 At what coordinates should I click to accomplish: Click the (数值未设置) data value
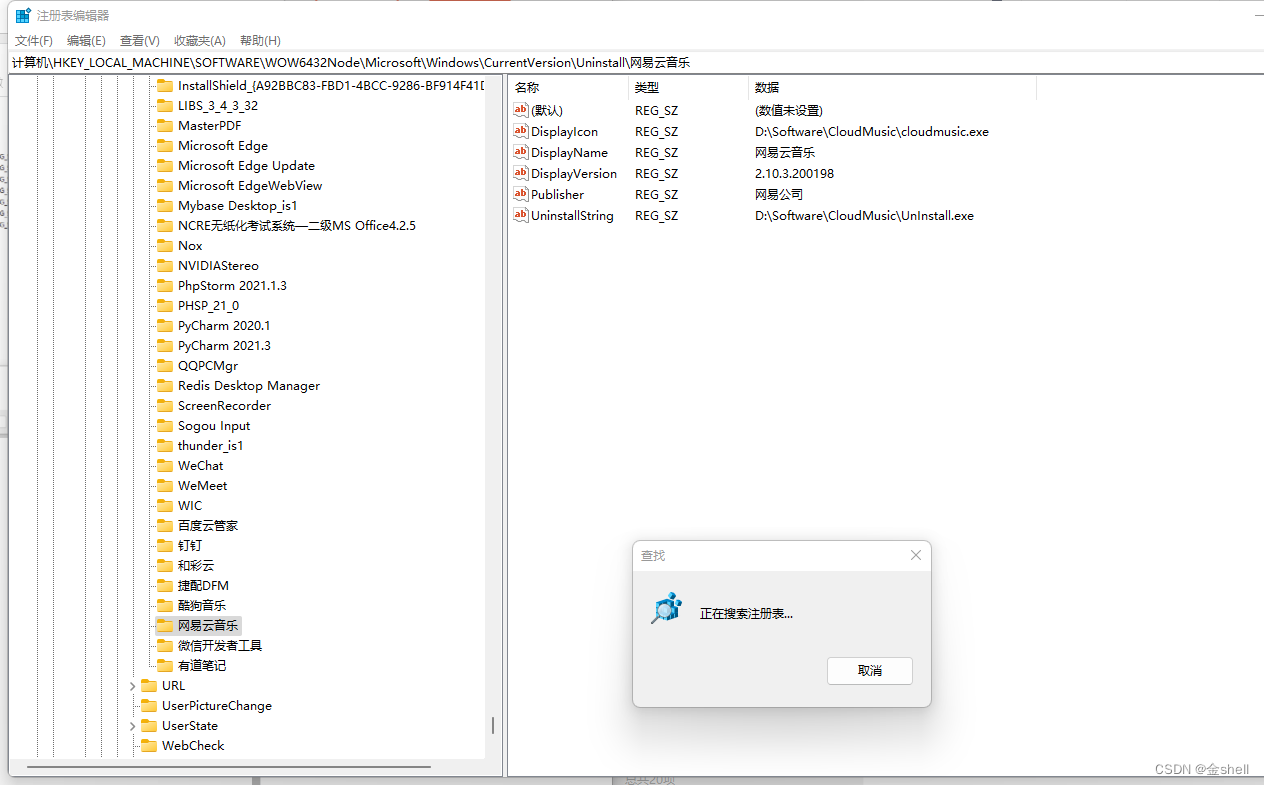coord(789,110)
